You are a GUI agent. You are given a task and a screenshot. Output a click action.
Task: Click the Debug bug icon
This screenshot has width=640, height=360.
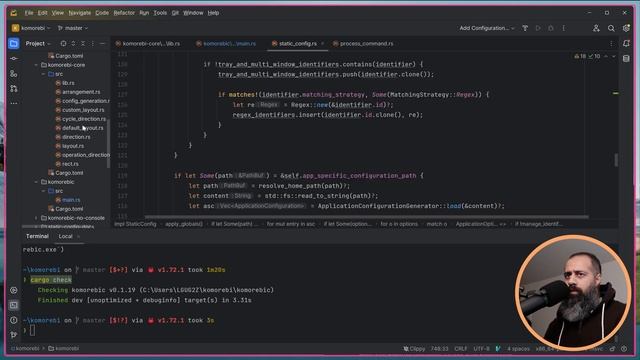(551, 28)
